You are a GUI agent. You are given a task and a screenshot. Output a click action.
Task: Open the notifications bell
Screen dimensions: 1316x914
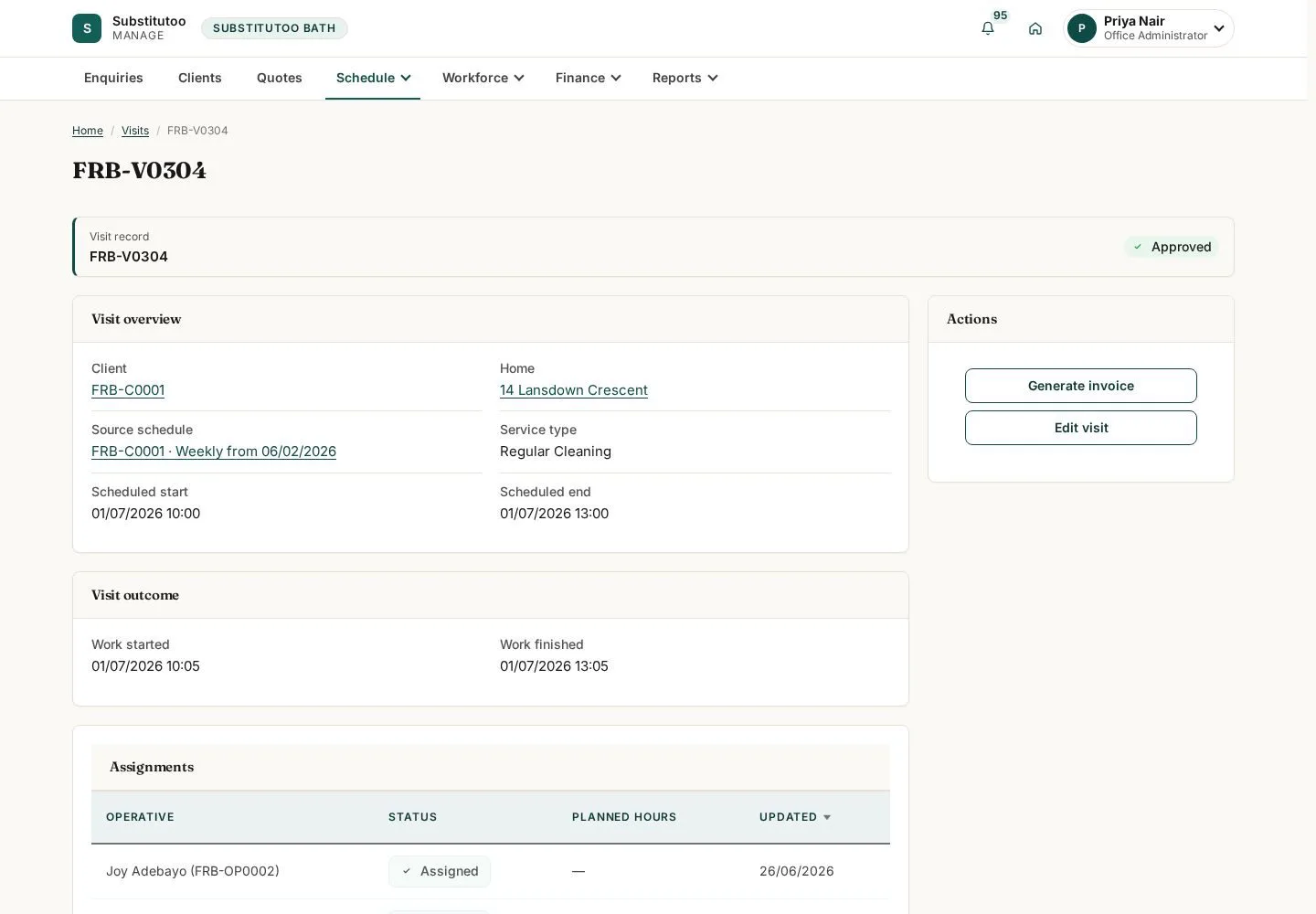988,28
